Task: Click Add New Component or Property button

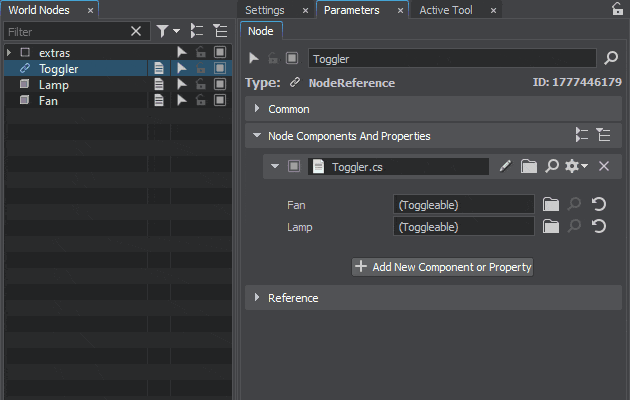Action: click(x=442, y=267)
